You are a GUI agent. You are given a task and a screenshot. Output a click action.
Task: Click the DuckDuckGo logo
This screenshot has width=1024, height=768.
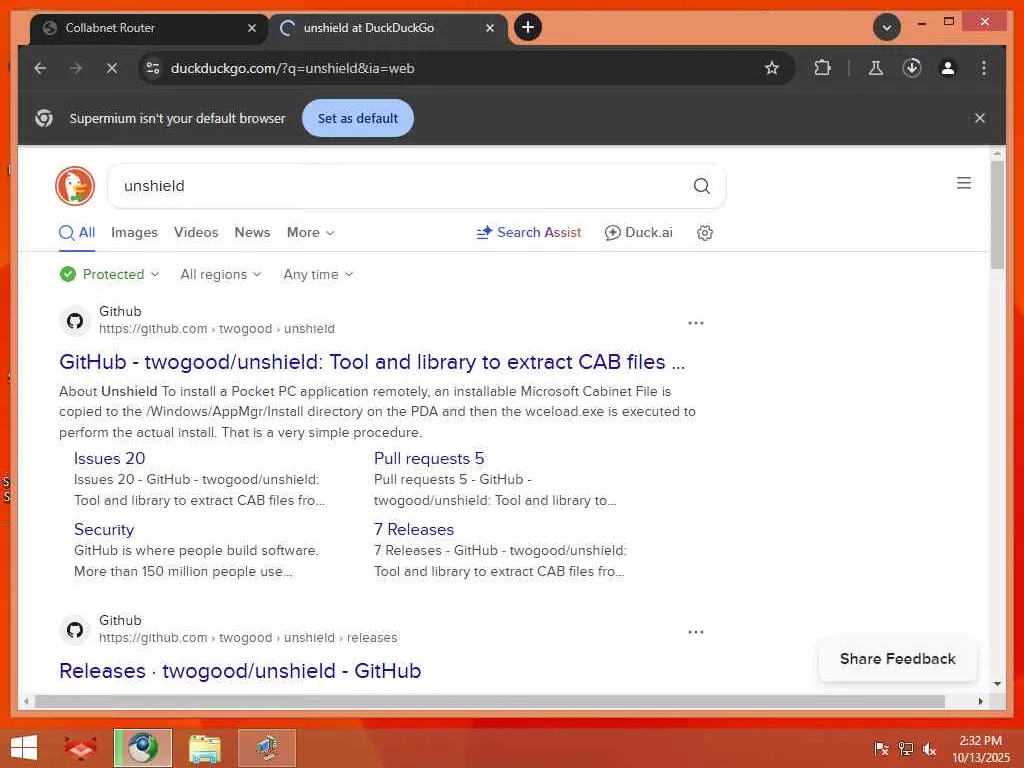(75, 185)
